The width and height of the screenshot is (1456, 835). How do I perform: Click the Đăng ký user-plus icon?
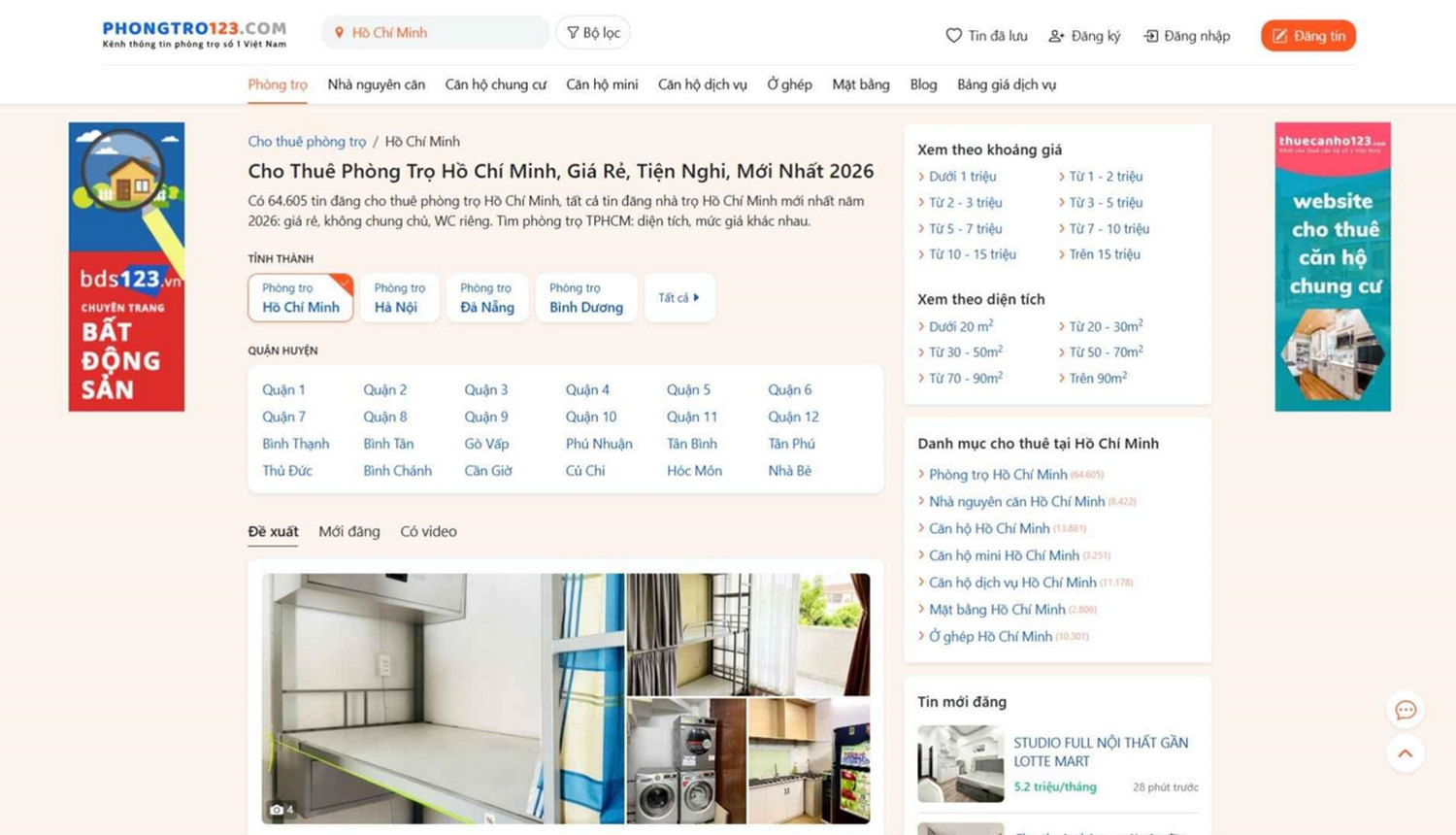click(1056, 36)
